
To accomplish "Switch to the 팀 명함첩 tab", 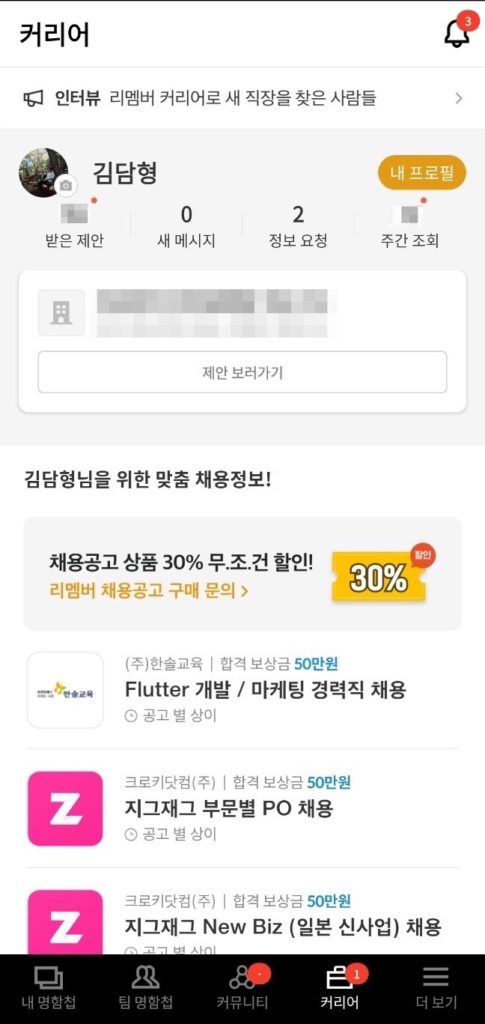I will (x=146, y=989).
